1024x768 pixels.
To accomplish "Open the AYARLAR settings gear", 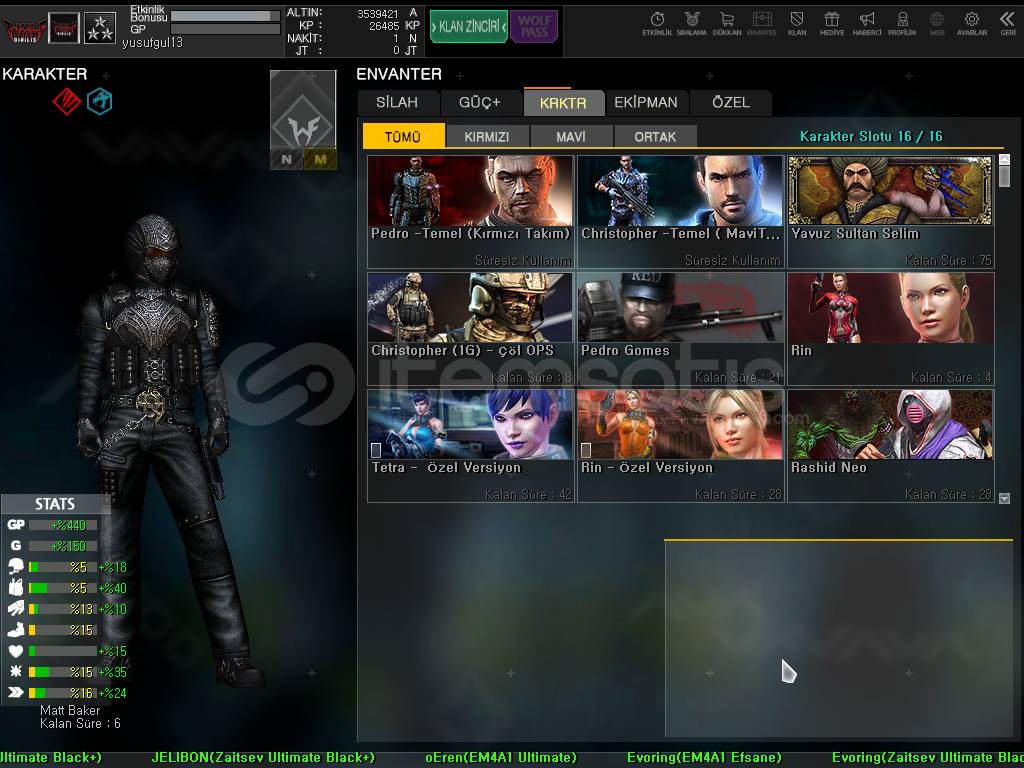I will pos(972,24).
